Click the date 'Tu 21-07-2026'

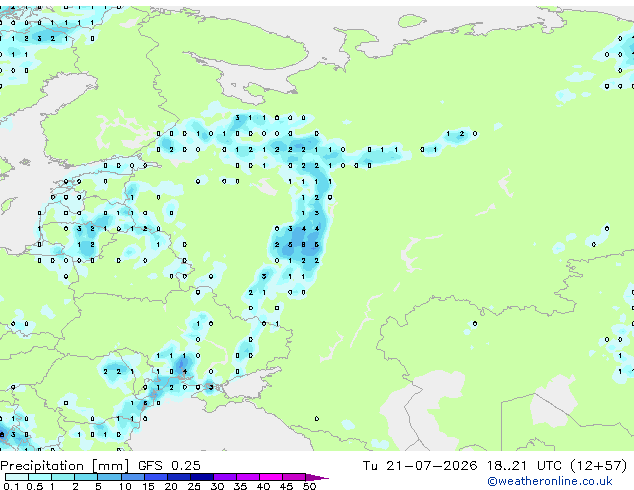(x=420, y=466)
